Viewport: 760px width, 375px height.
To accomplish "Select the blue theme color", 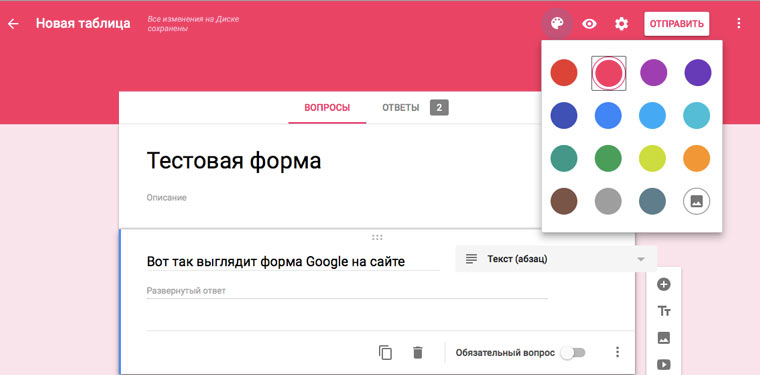I will (608, 116).
